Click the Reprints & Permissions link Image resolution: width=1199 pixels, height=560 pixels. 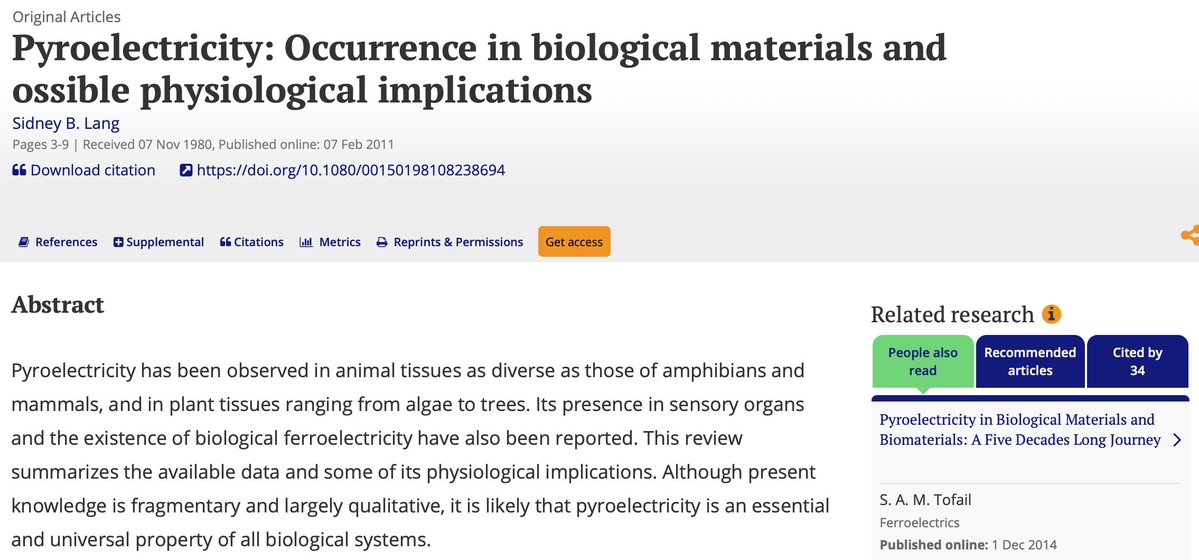458,242
